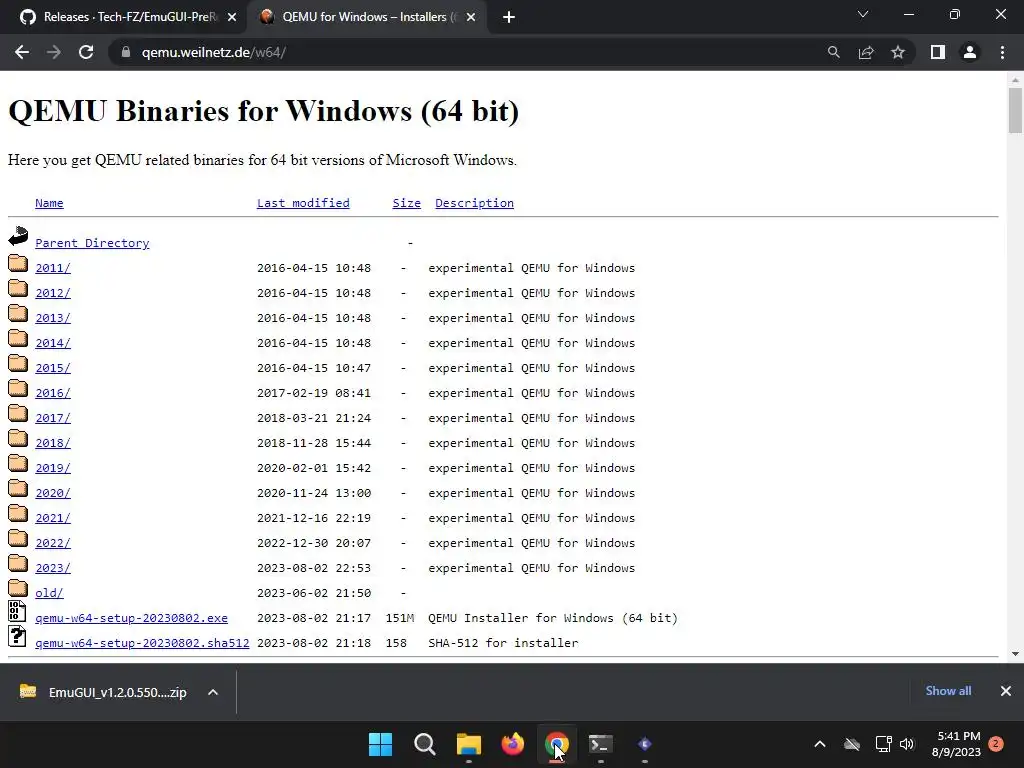Viewport: 1024px width, 768px height.
Task: Open the 2019/ folder
Action: coord(53,468)
